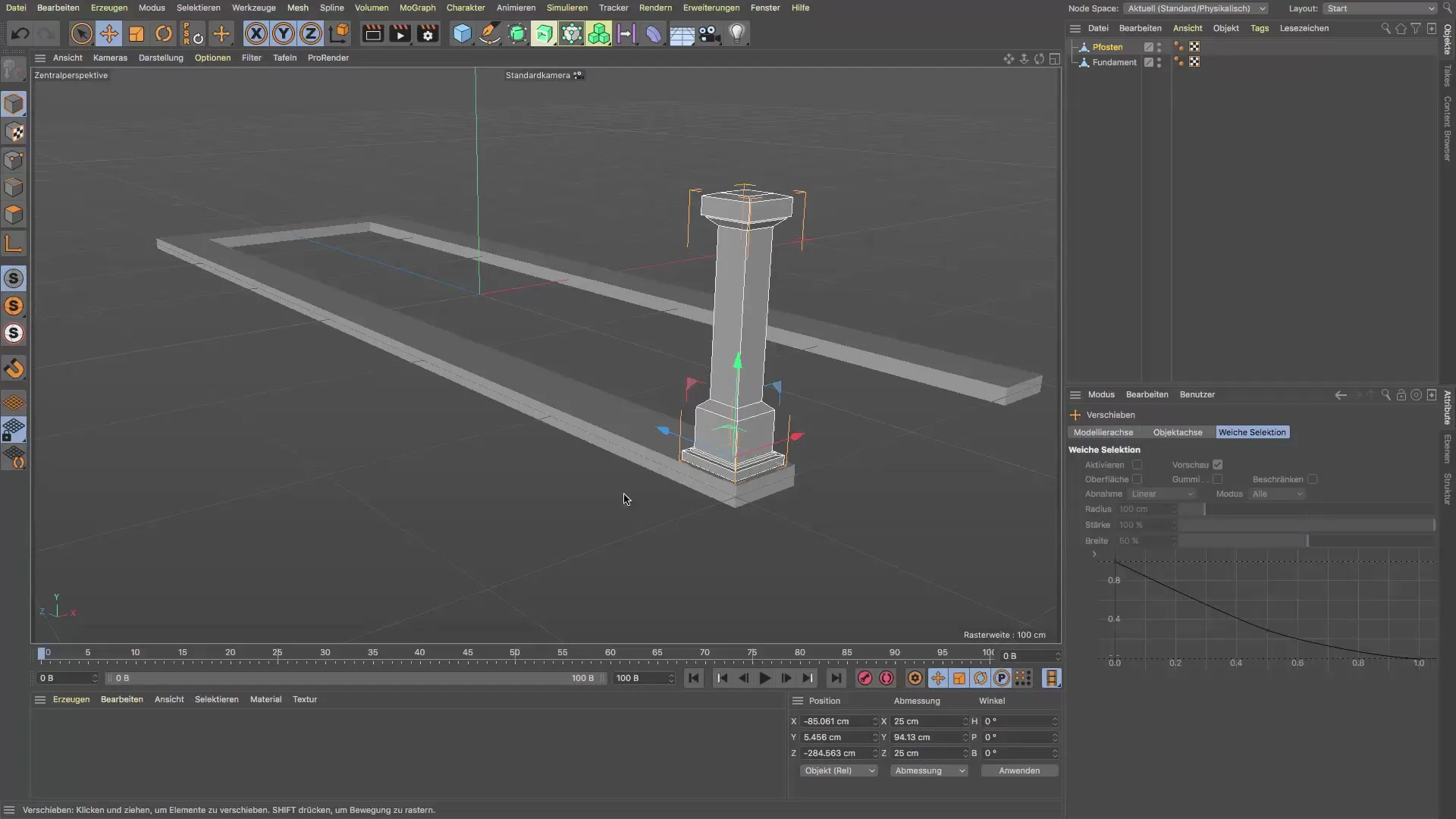This screenshot has width=1456, height=819.
Task: Adjust the Radius slider
Action: coord(1306,510)
